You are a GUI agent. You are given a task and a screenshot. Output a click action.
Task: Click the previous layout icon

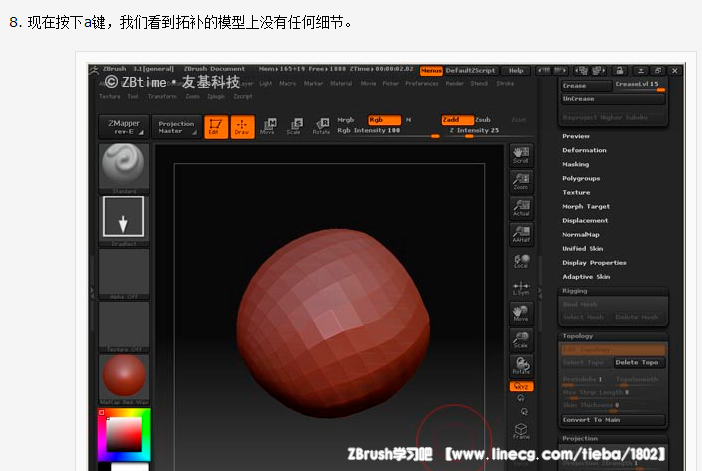582,71
